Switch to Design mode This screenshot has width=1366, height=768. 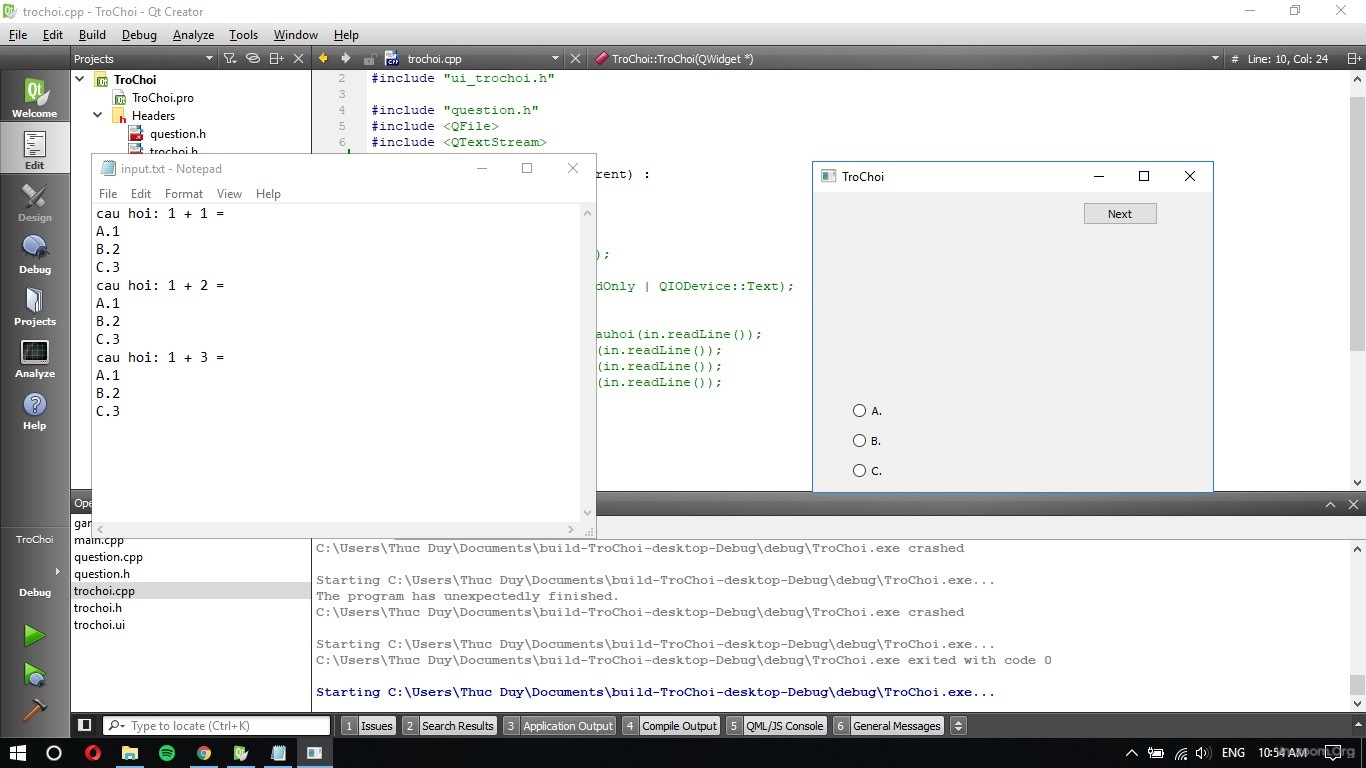[x=34, y=202]
